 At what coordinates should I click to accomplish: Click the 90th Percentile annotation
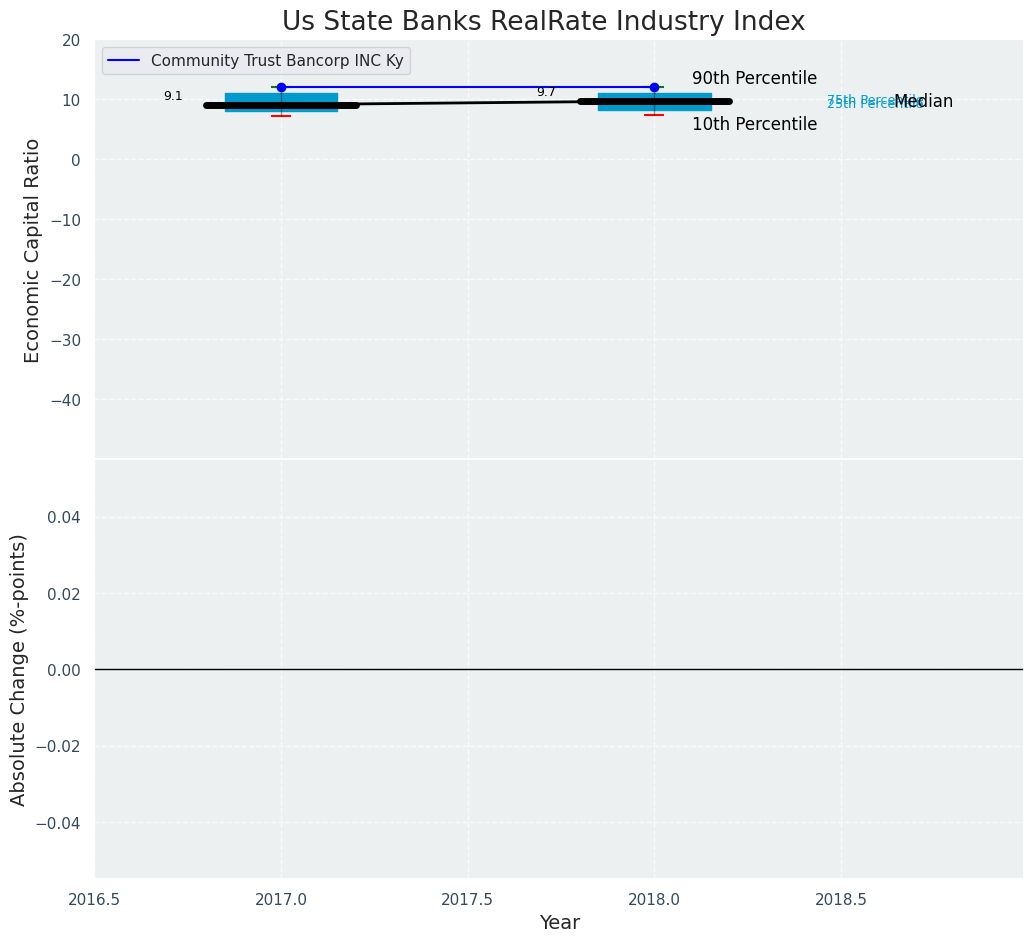(754, 78)
